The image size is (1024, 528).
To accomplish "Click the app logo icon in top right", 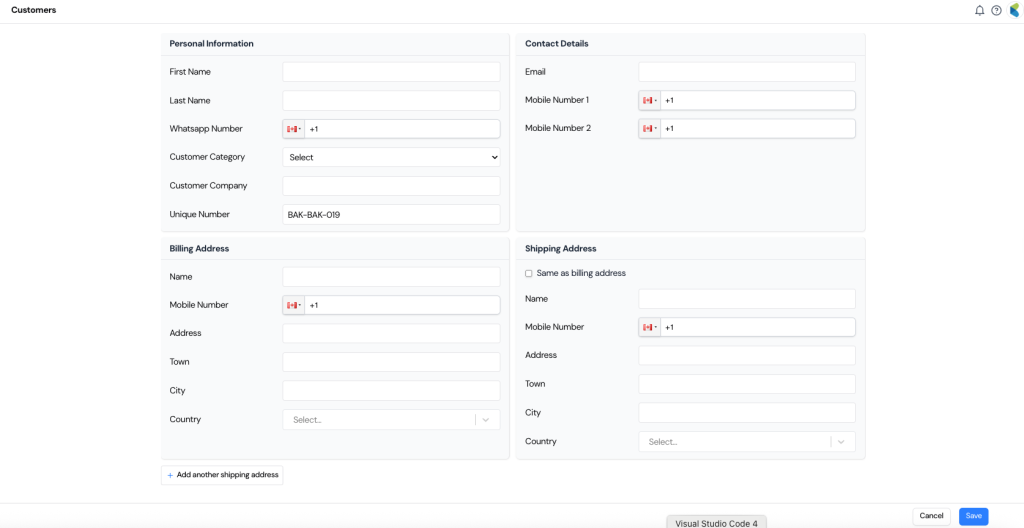I will (x=1014, y=10).
